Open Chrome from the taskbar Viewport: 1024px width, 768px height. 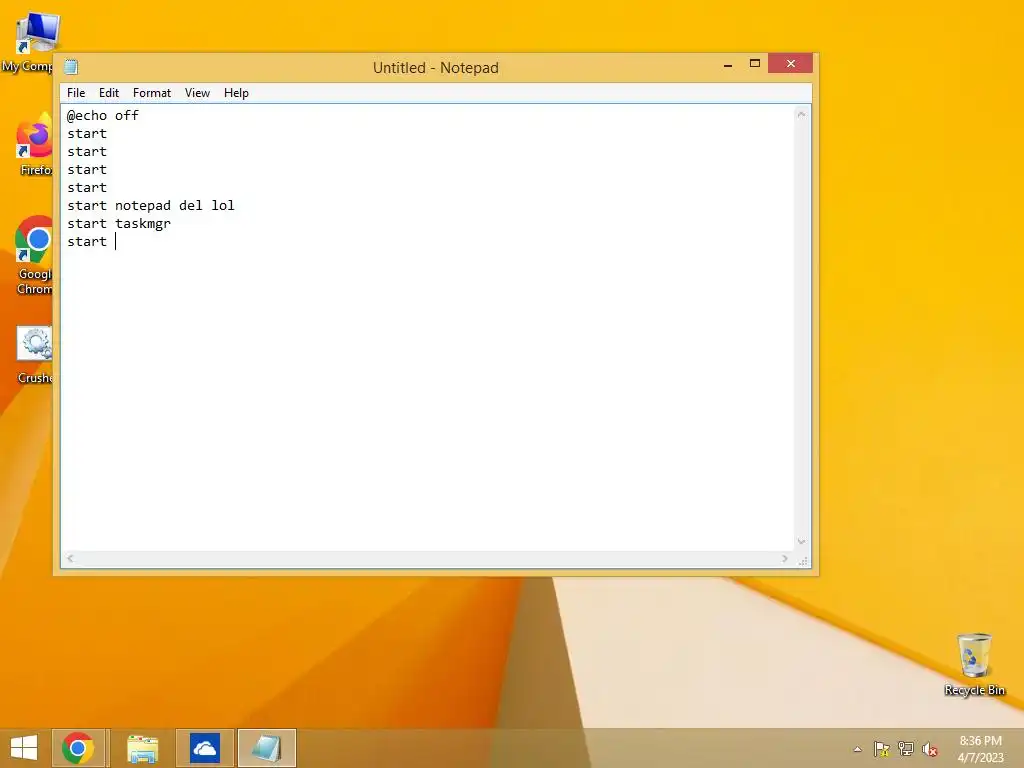78,748
